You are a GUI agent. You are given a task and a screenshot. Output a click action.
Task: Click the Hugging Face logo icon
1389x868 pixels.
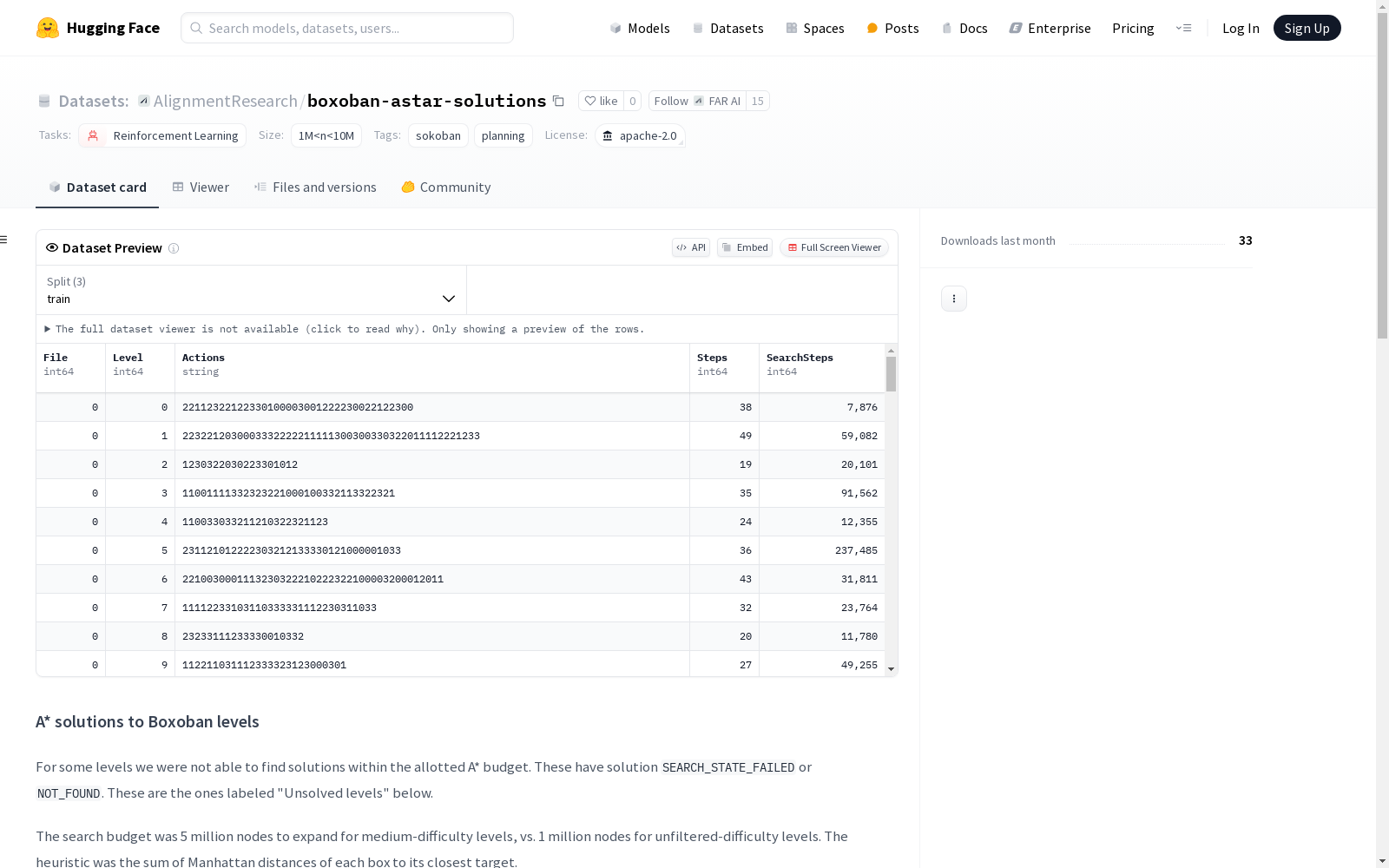(48, 28)
